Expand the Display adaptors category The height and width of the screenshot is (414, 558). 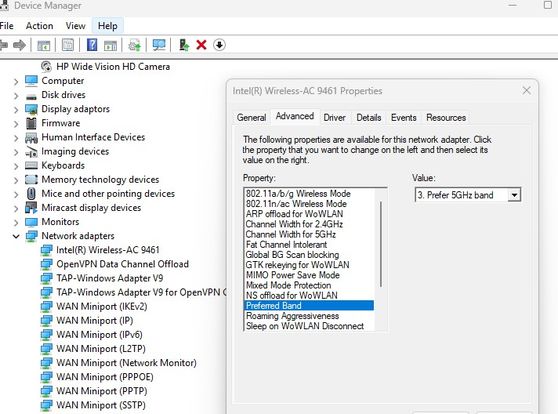coord(16,109)
